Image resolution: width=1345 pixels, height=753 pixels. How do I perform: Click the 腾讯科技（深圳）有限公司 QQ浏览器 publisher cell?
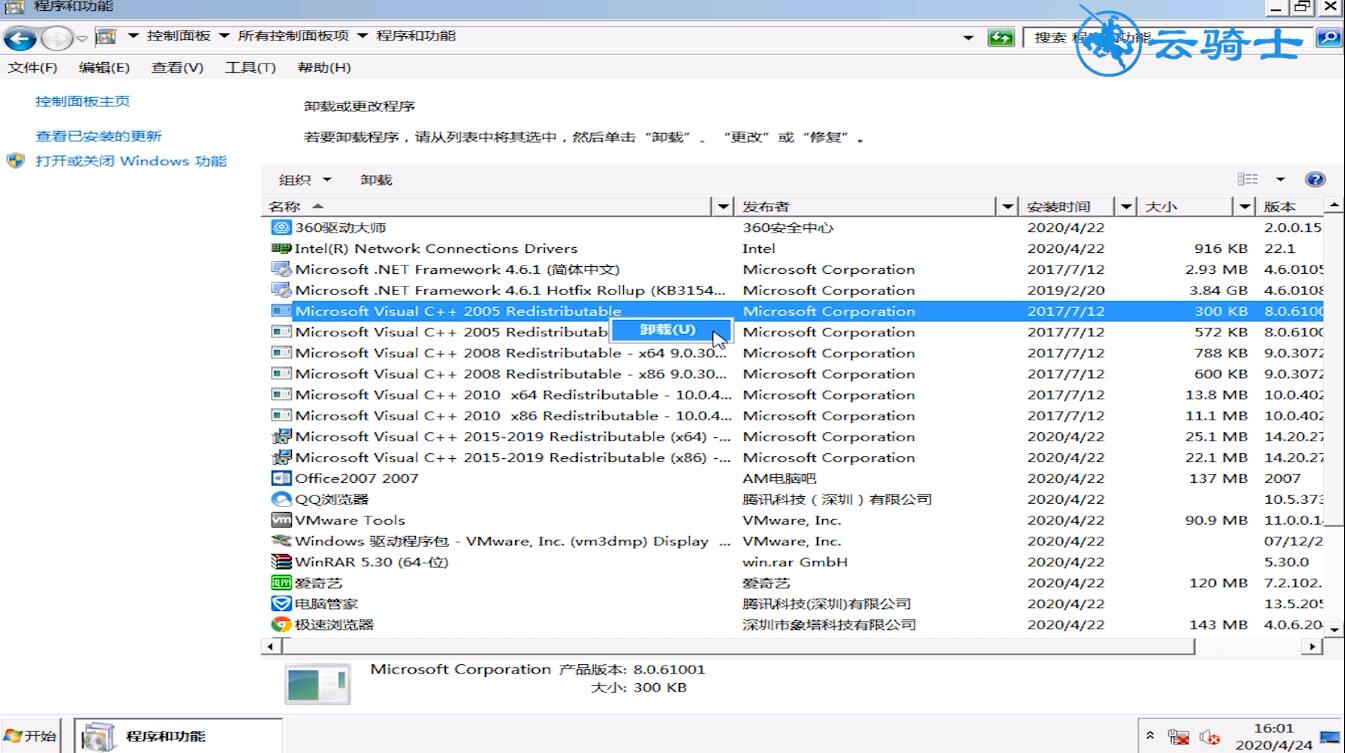pos(837,499)
